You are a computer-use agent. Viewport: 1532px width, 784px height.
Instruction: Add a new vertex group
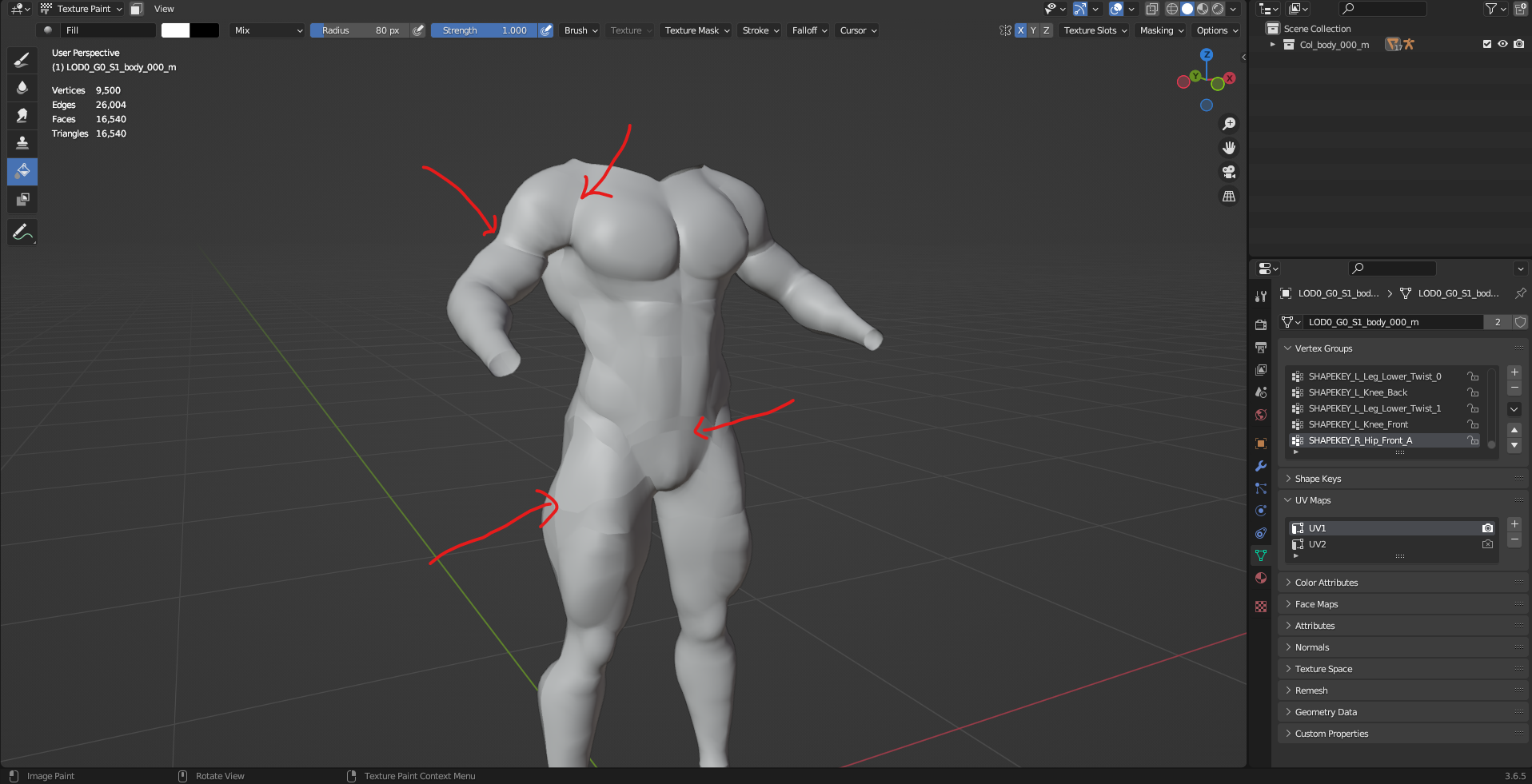(x=1514, y=372)
